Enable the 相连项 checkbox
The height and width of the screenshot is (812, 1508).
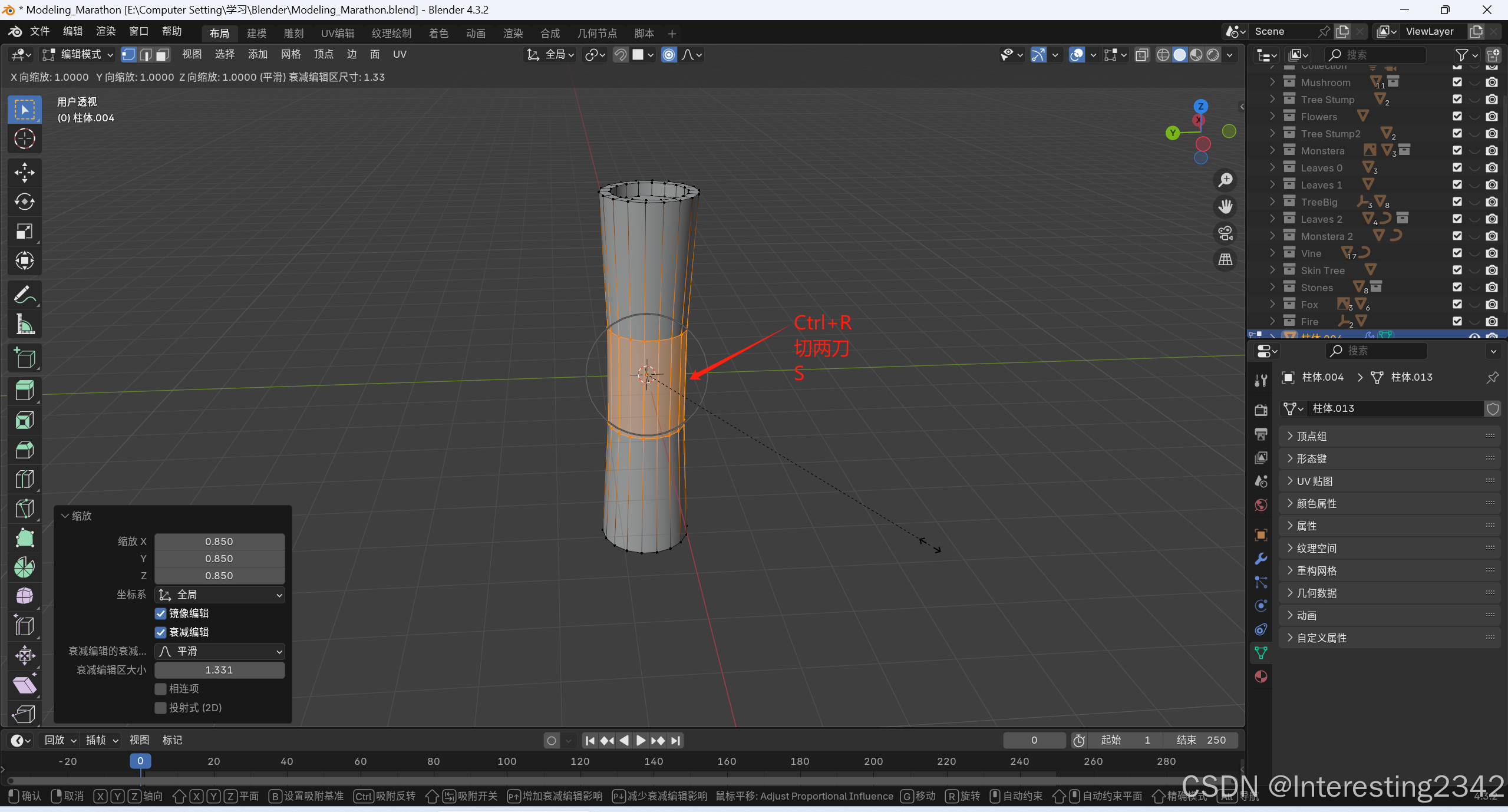(160, 689)
